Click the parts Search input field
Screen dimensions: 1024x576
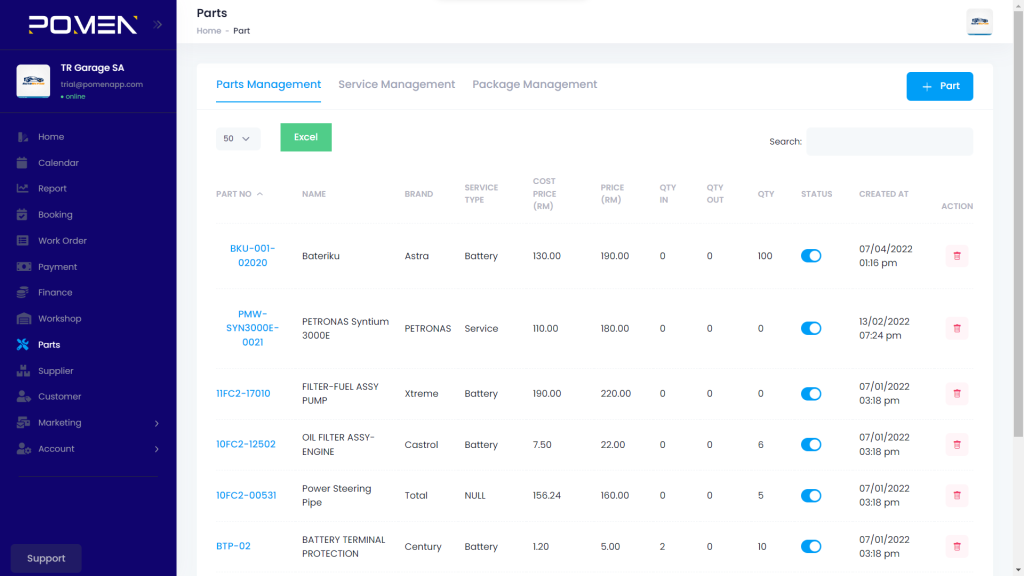coord(889,142)
